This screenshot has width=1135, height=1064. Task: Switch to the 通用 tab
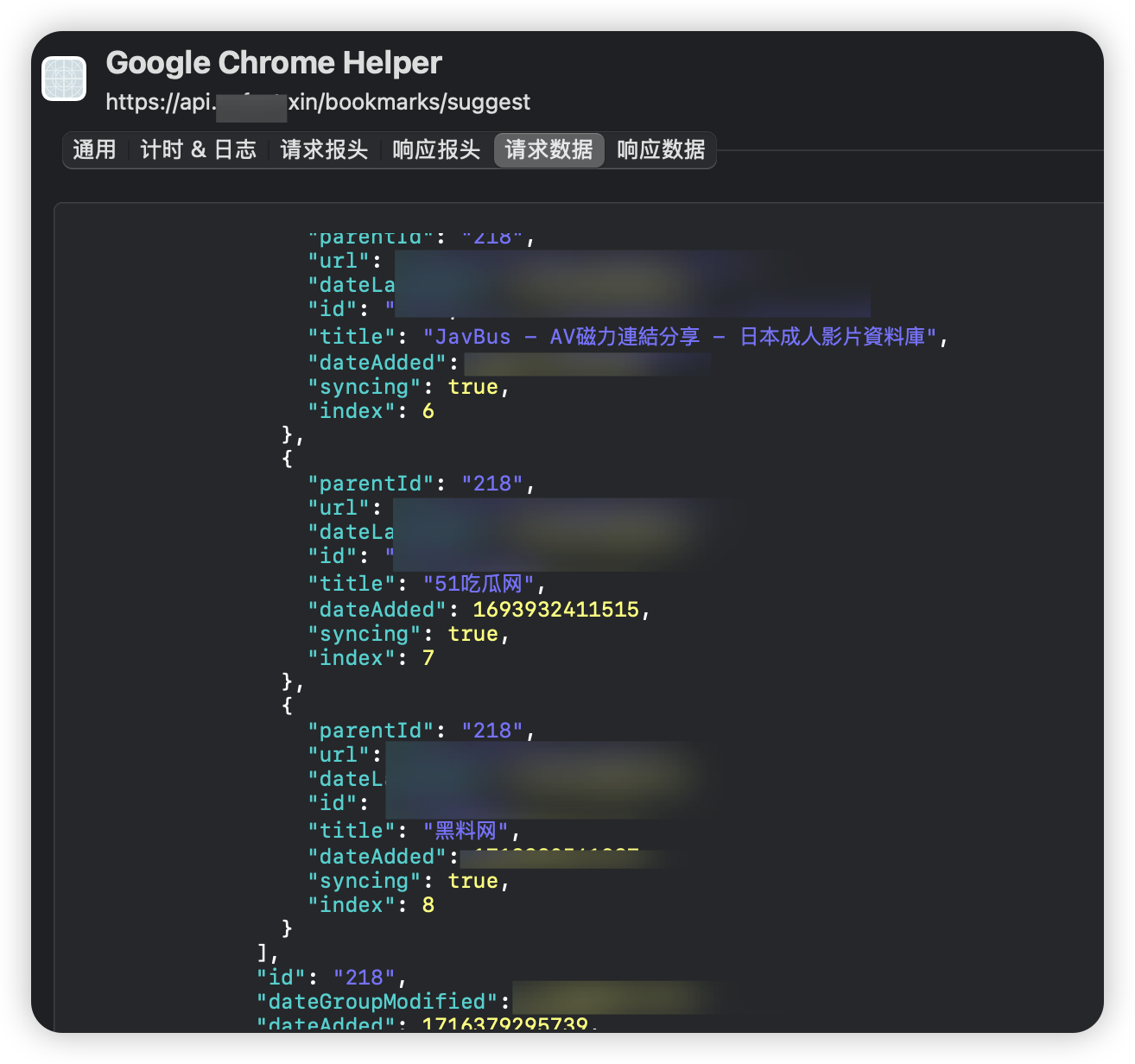pyautogui.click(x=94, y=150)
